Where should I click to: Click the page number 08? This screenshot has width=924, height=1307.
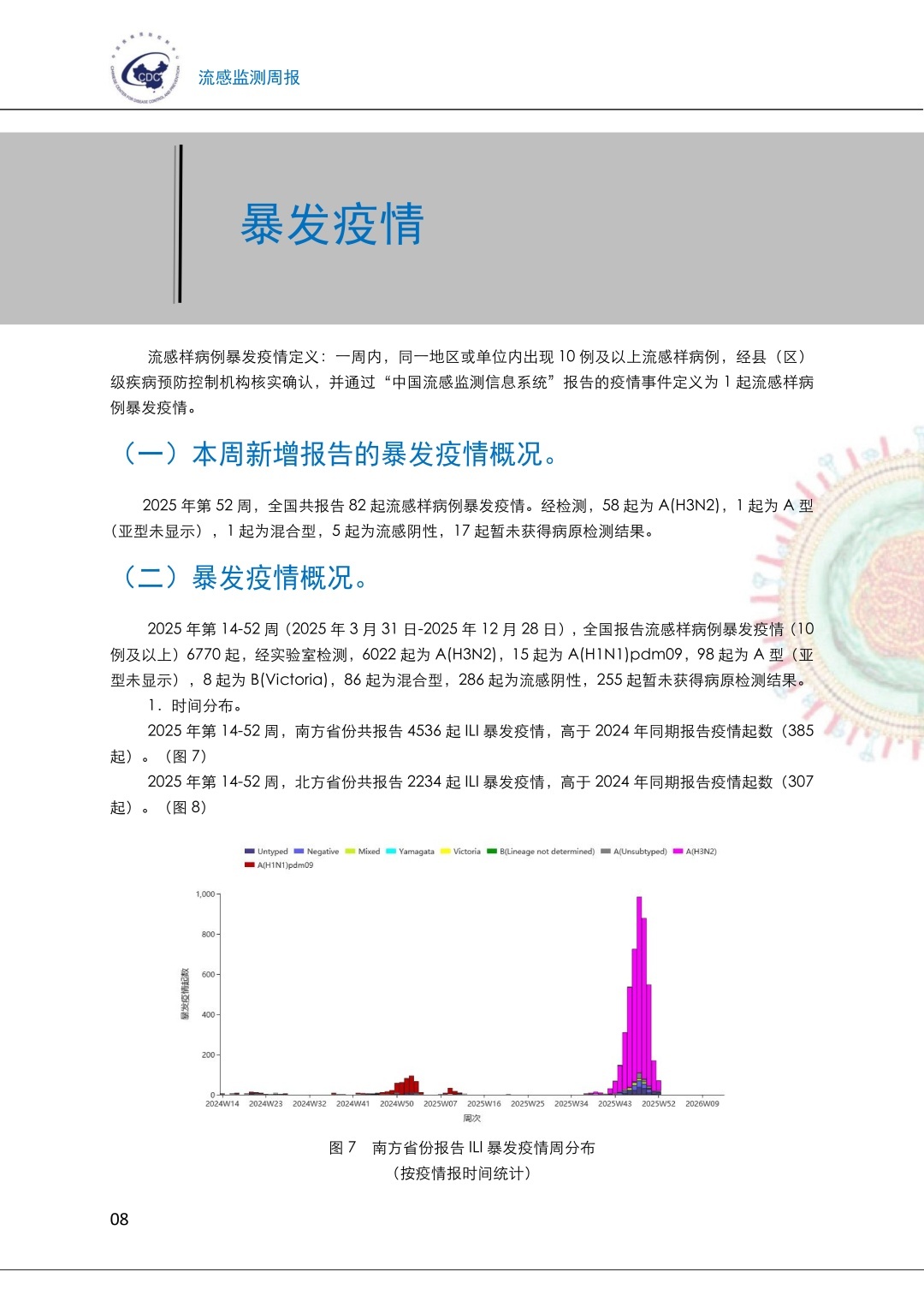[119, 1220]
